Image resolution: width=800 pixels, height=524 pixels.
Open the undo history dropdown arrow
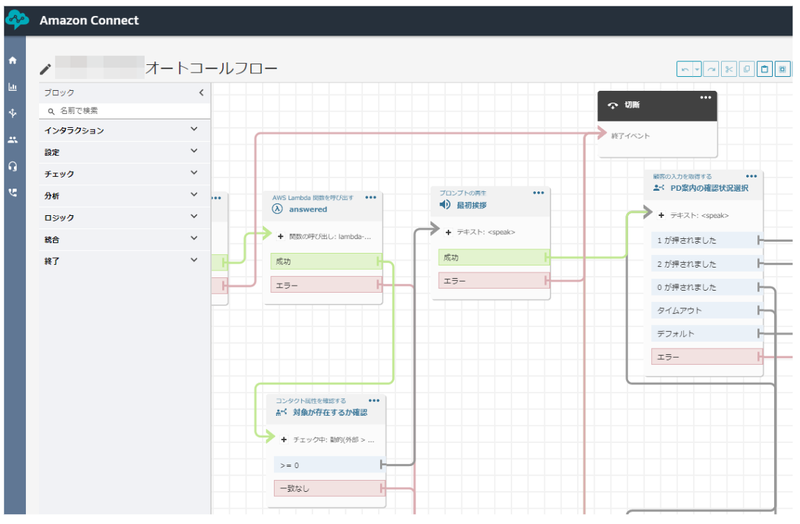point(697,69)
